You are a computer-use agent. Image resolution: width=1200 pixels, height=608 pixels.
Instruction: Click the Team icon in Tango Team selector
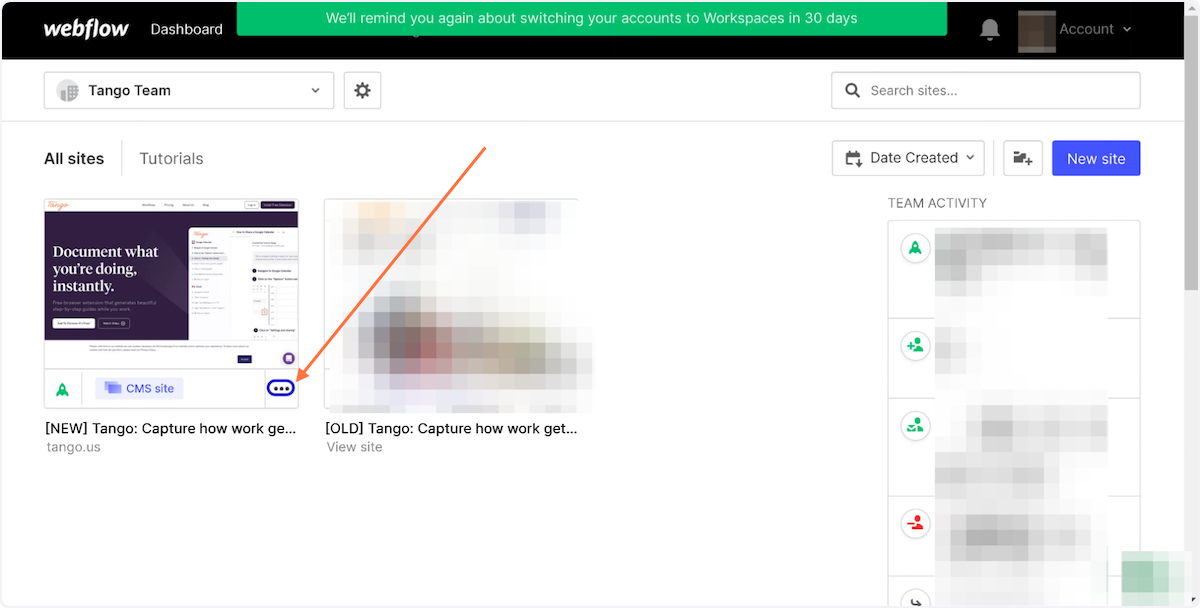click(68, 90)
